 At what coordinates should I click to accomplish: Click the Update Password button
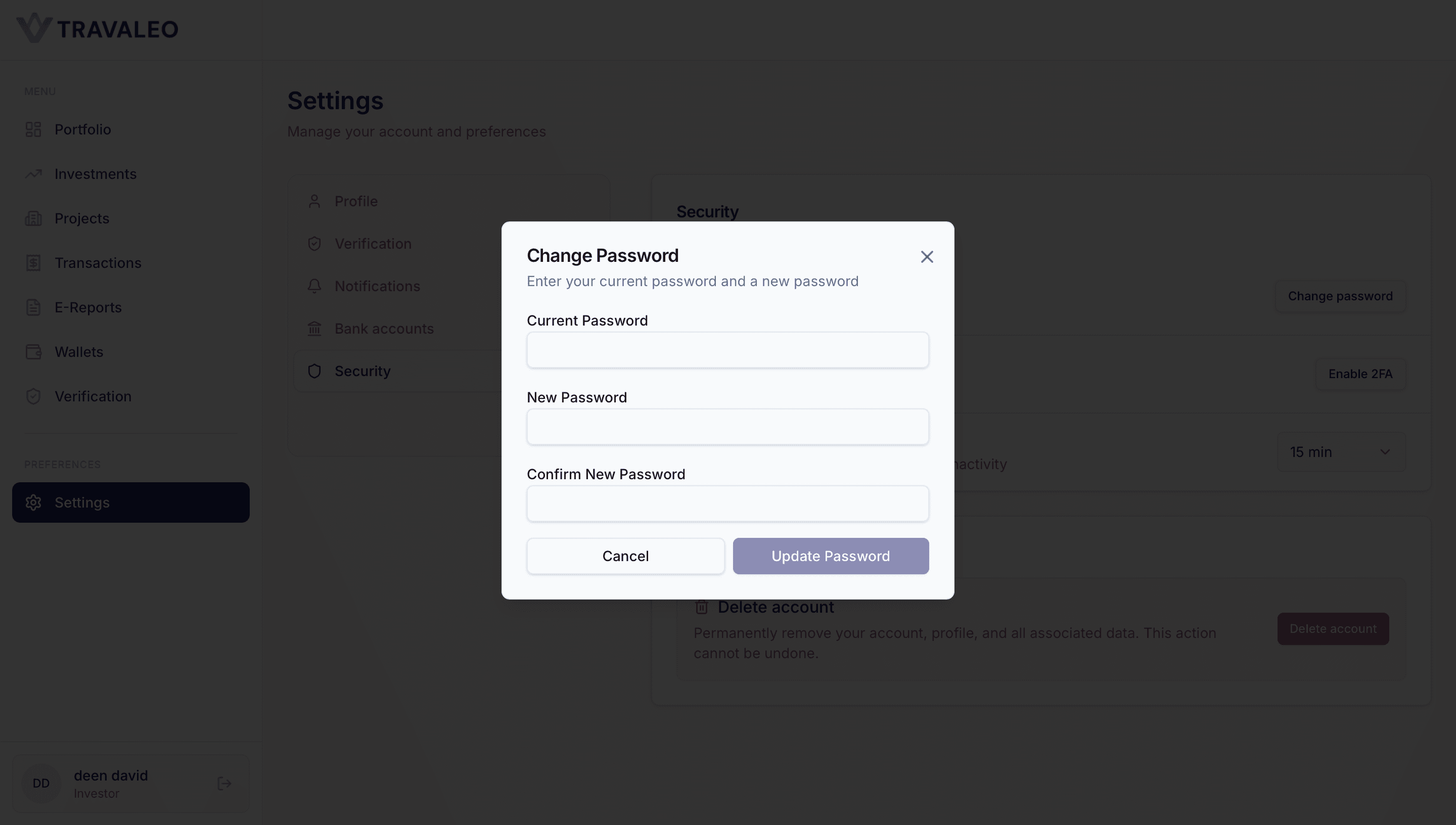831,556
